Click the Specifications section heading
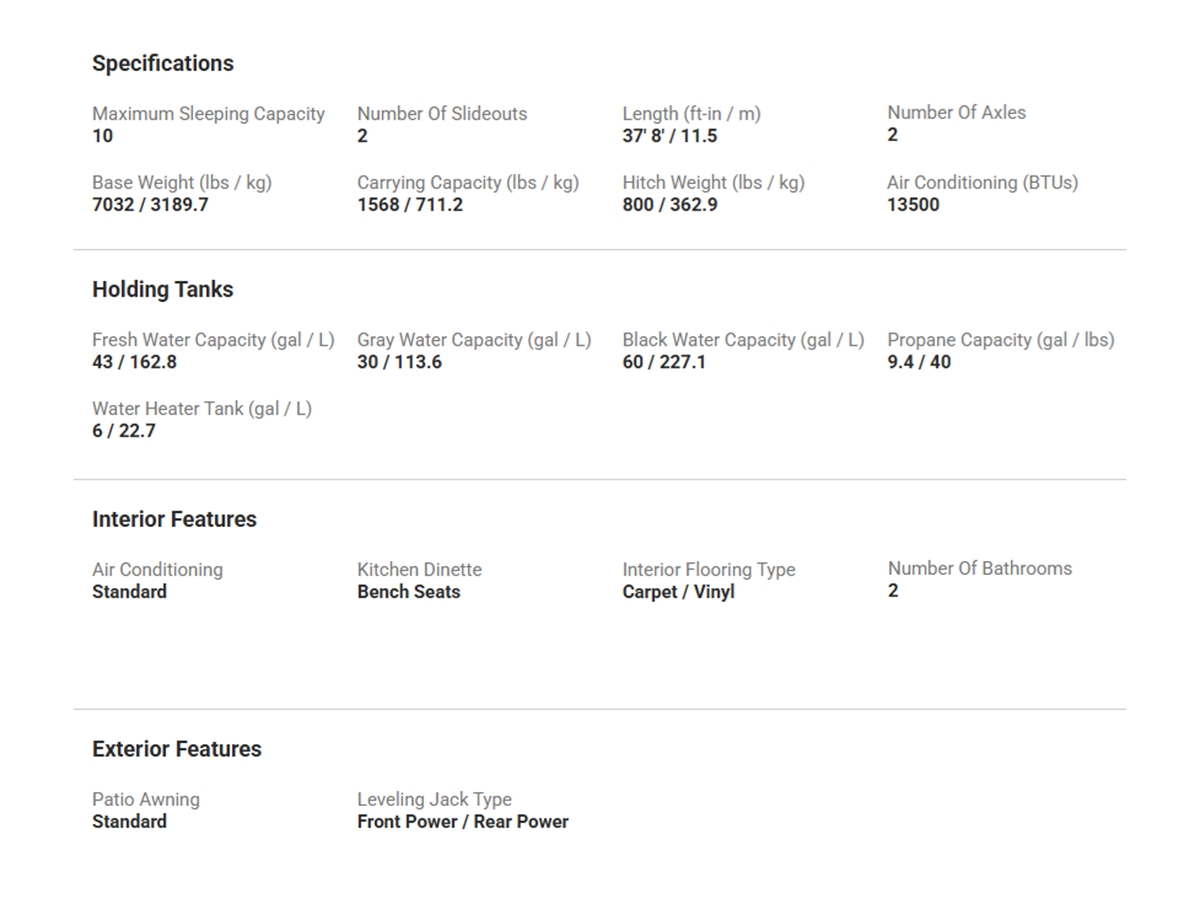 163,63
